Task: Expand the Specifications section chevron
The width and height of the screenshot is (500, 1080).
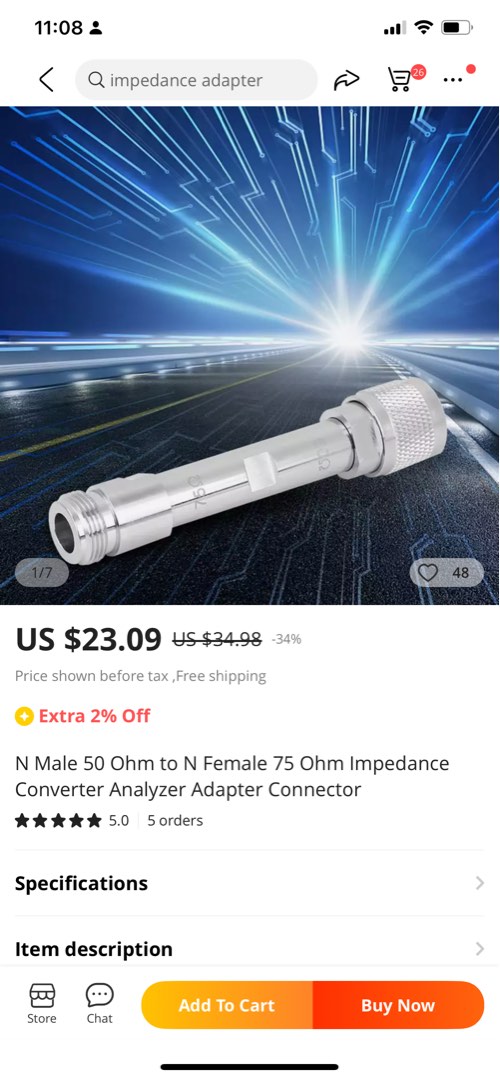Action: (x=479, y=883)
